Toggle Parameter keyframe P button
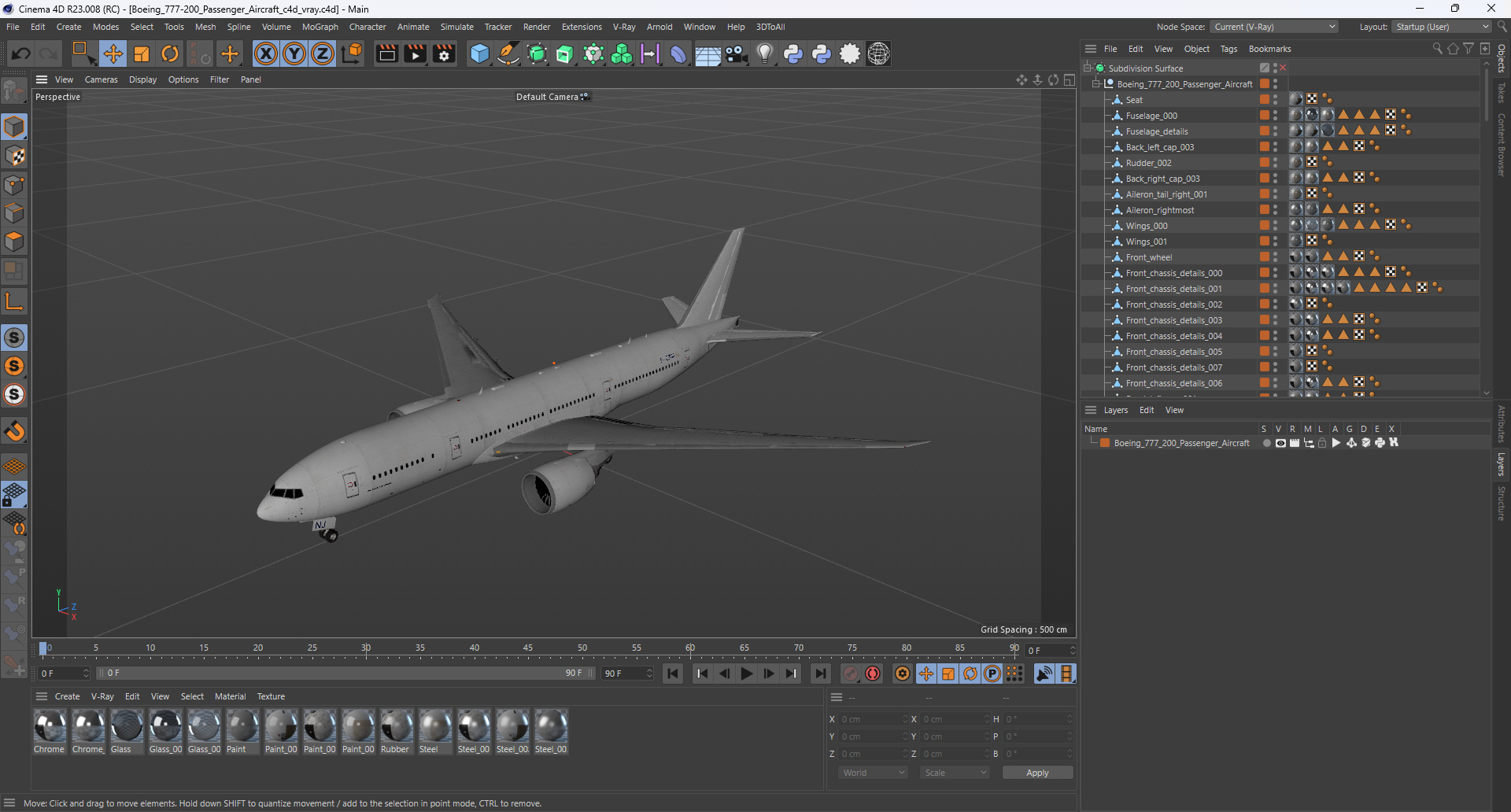 click(x=992, y=674)
